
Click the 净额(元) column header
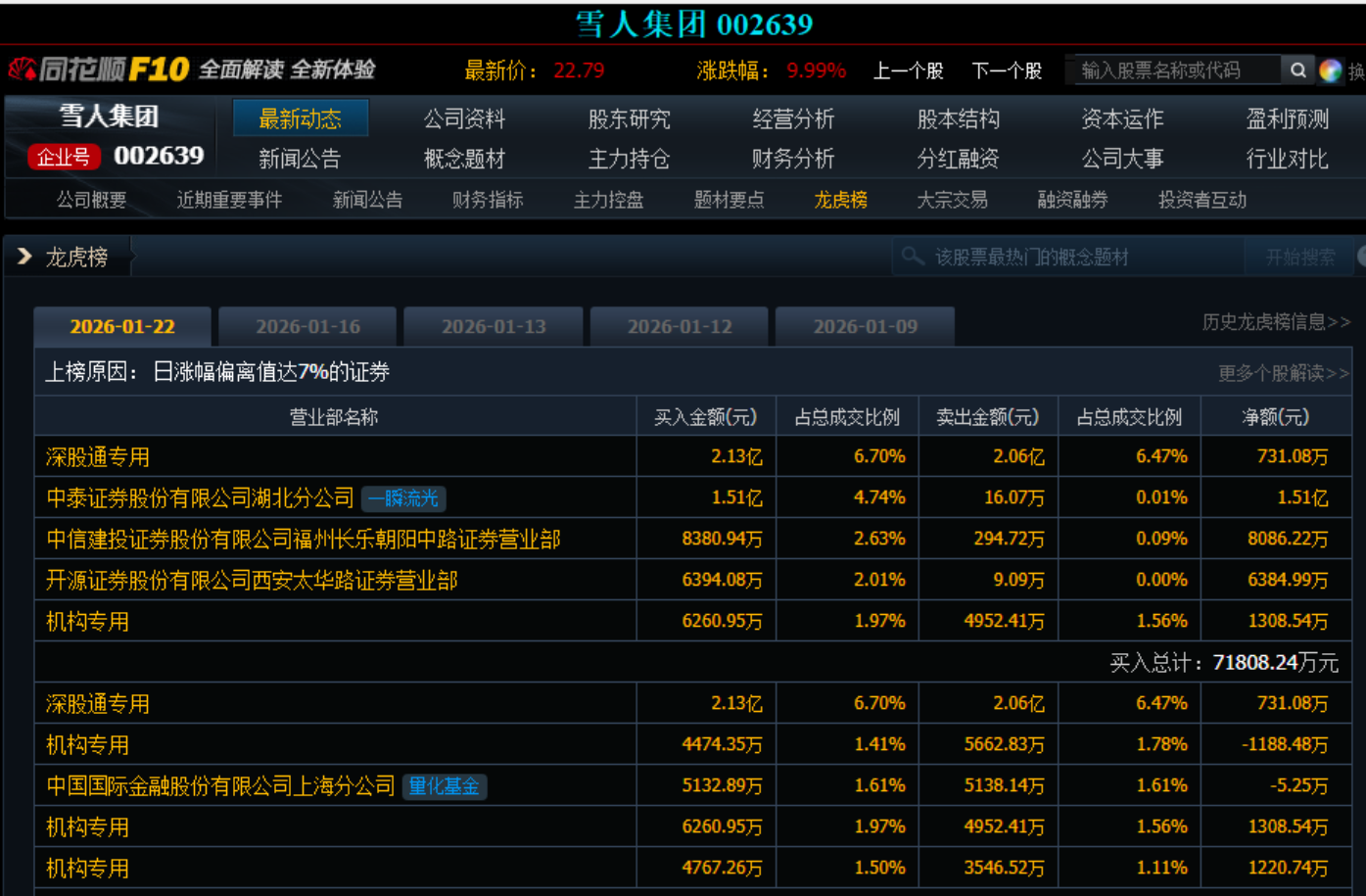pos(1275,417)
